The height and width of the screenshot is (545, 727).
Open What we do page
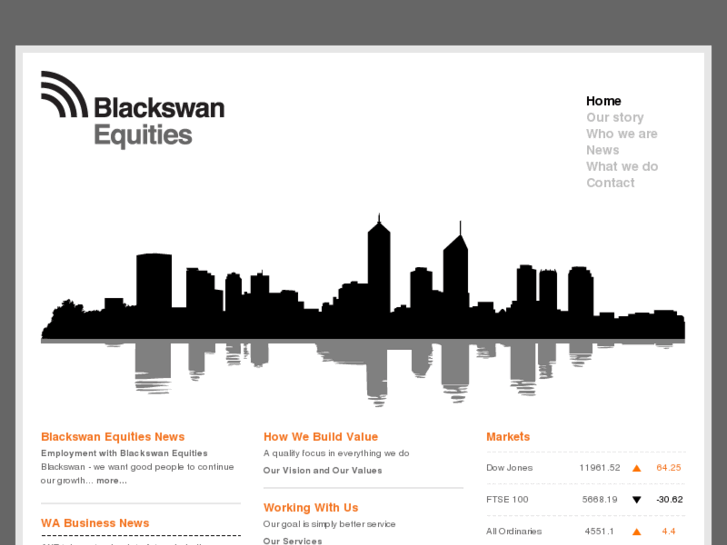622,167
